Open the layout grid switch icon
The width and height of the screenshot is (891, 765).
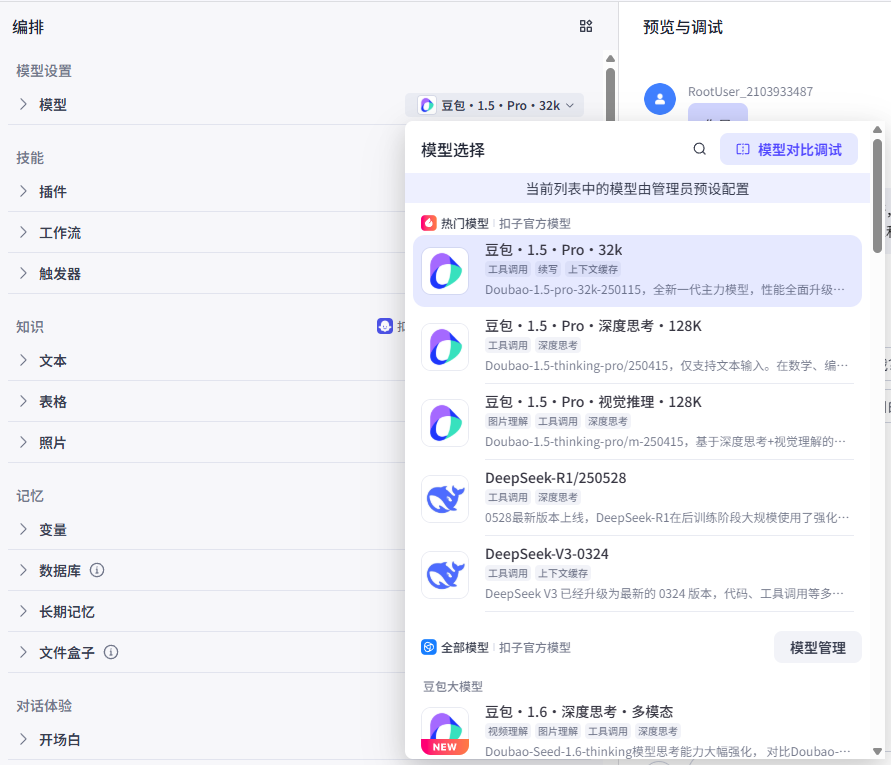point(586,26)
